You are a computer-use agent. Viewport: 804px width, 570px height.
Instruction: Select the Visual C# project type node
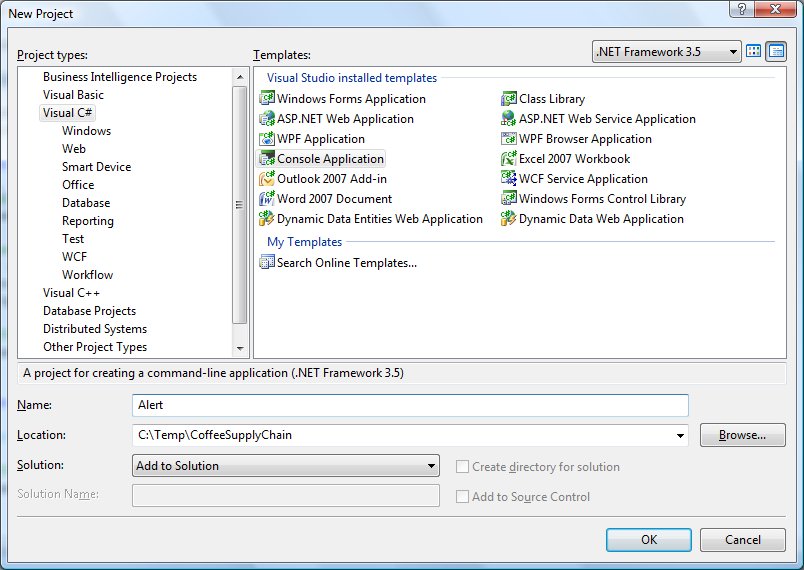coord(68,113)
